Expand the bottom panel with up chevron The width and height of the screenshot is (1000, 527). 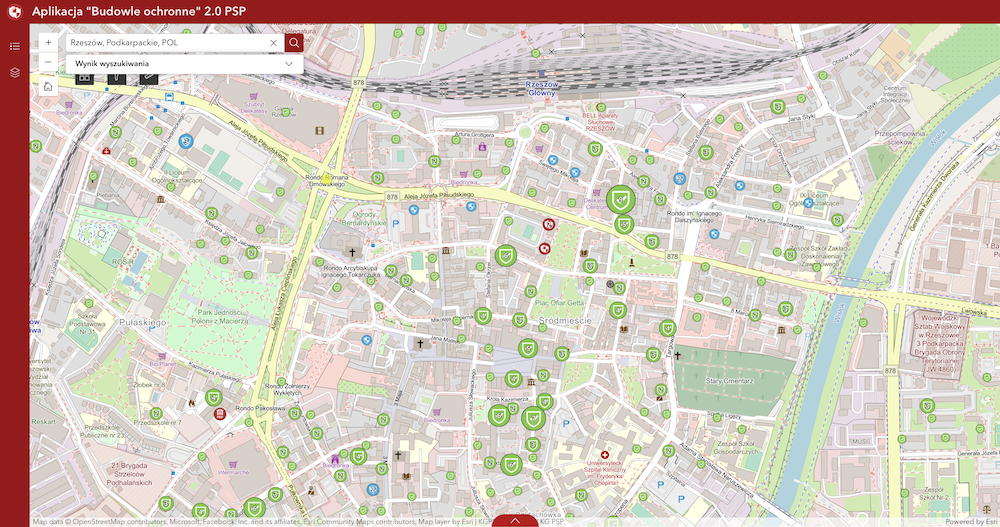click(515, 520)
